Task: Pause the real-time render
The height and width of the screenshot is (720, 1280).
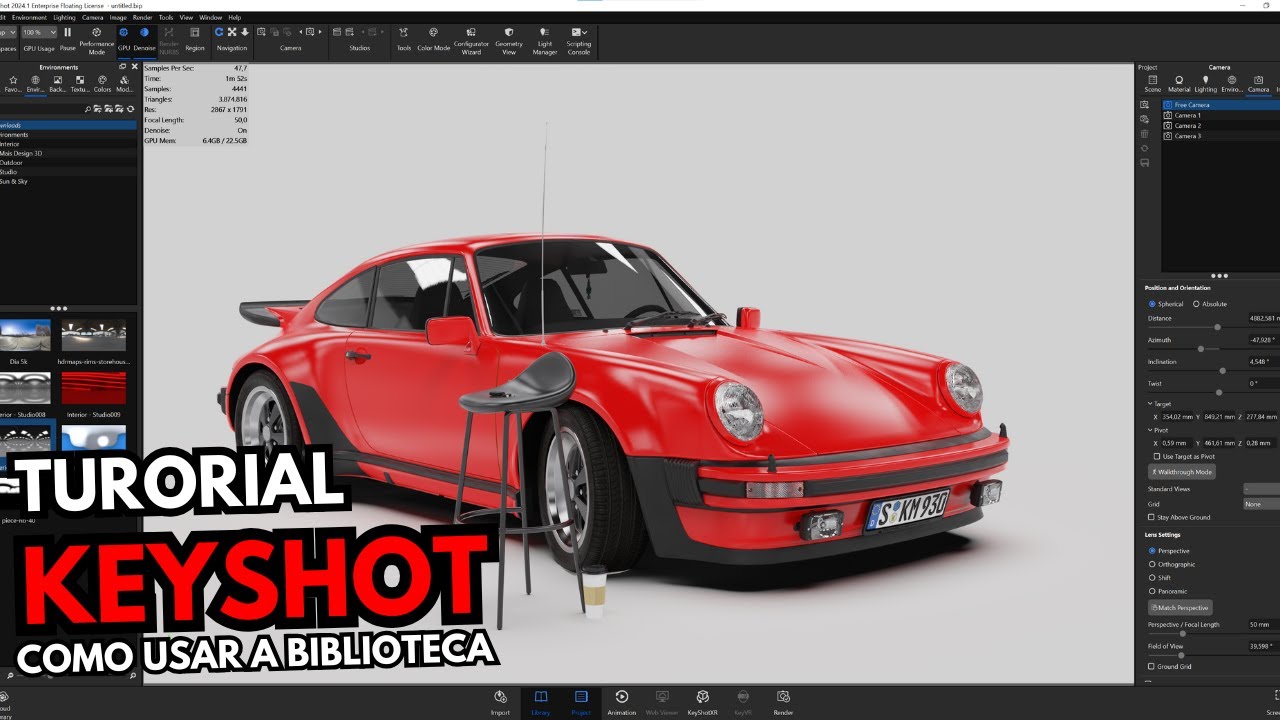Action: (67, 38)
